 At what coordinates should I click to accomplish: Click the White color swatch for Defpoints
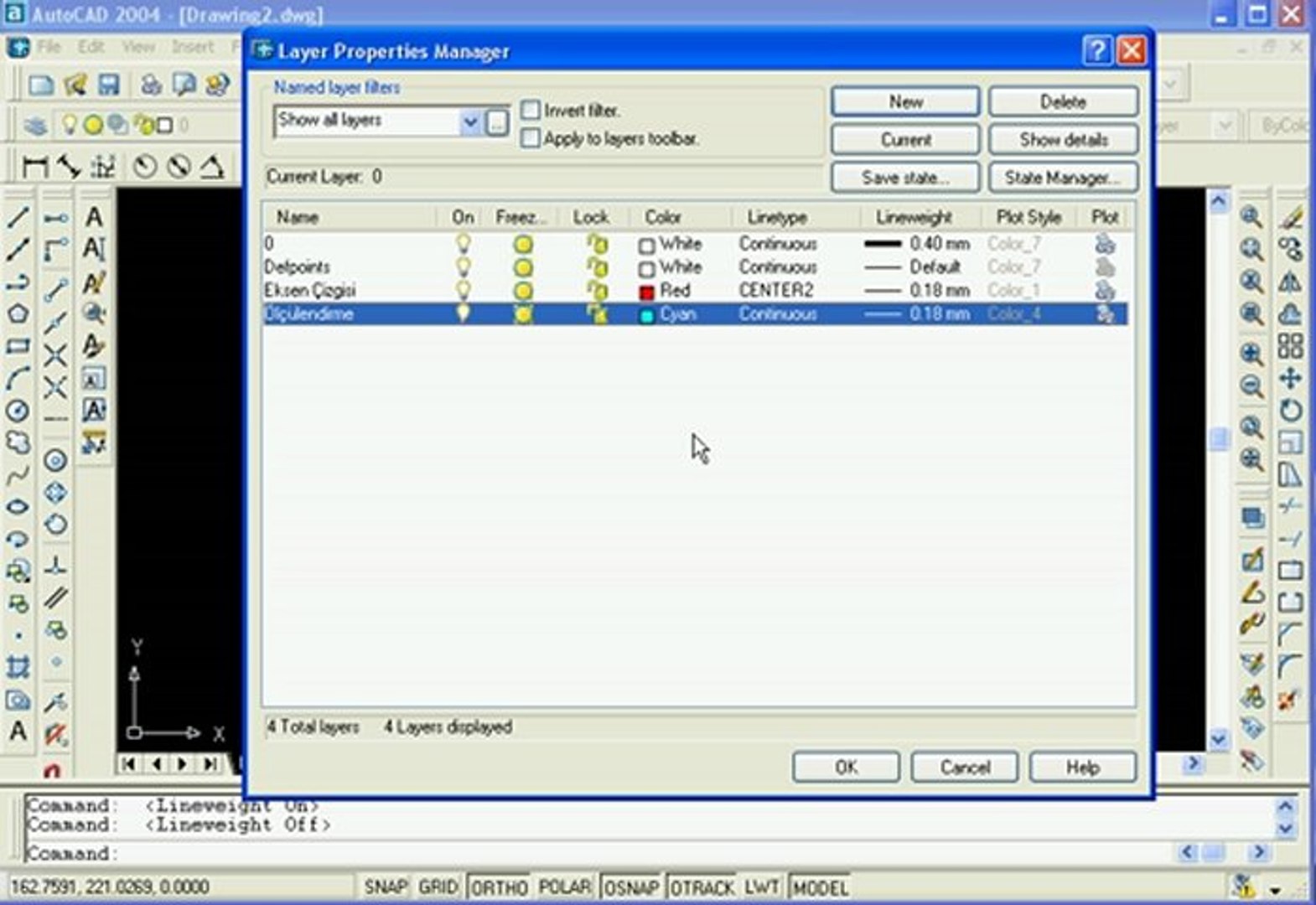(646, 269)
